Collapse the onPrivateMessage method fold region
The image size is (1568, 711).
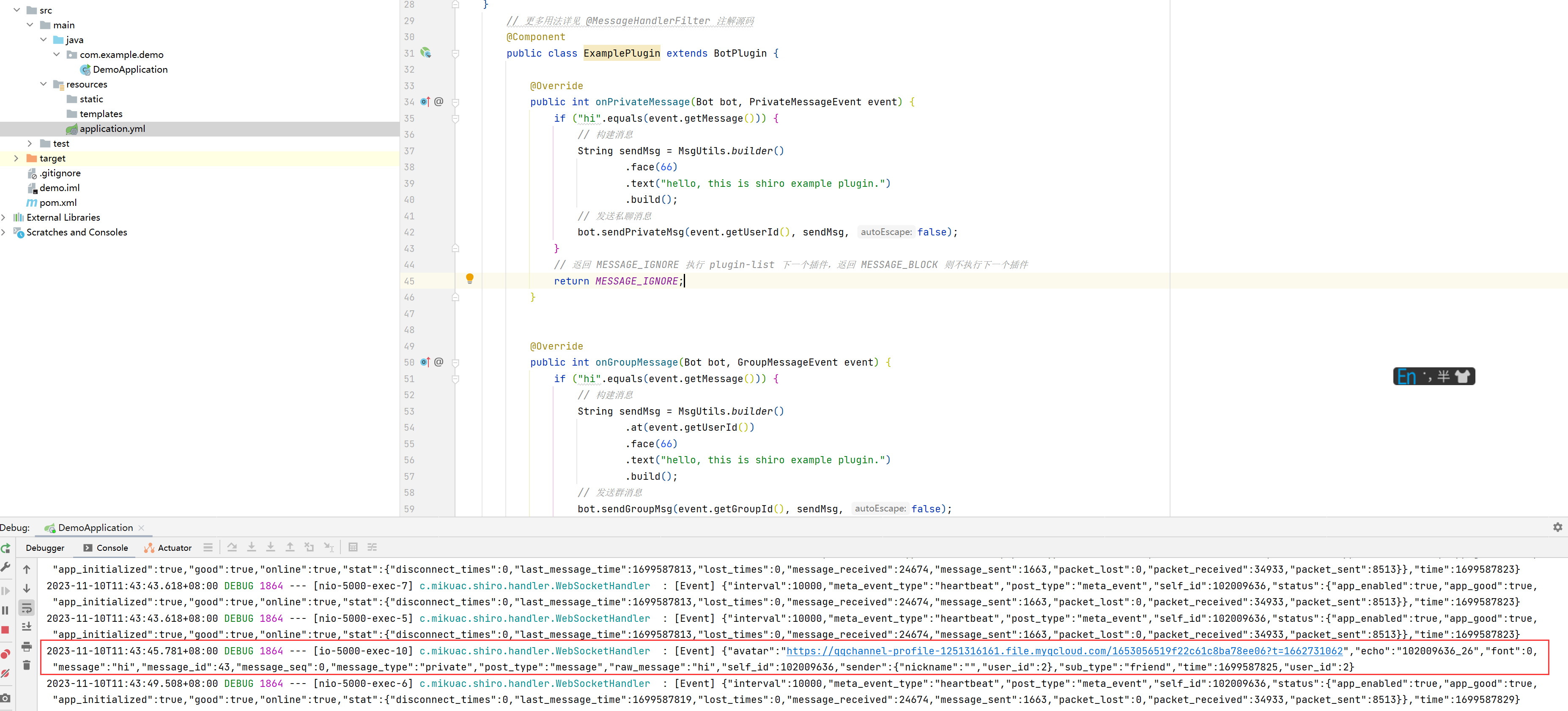point(455,101)
